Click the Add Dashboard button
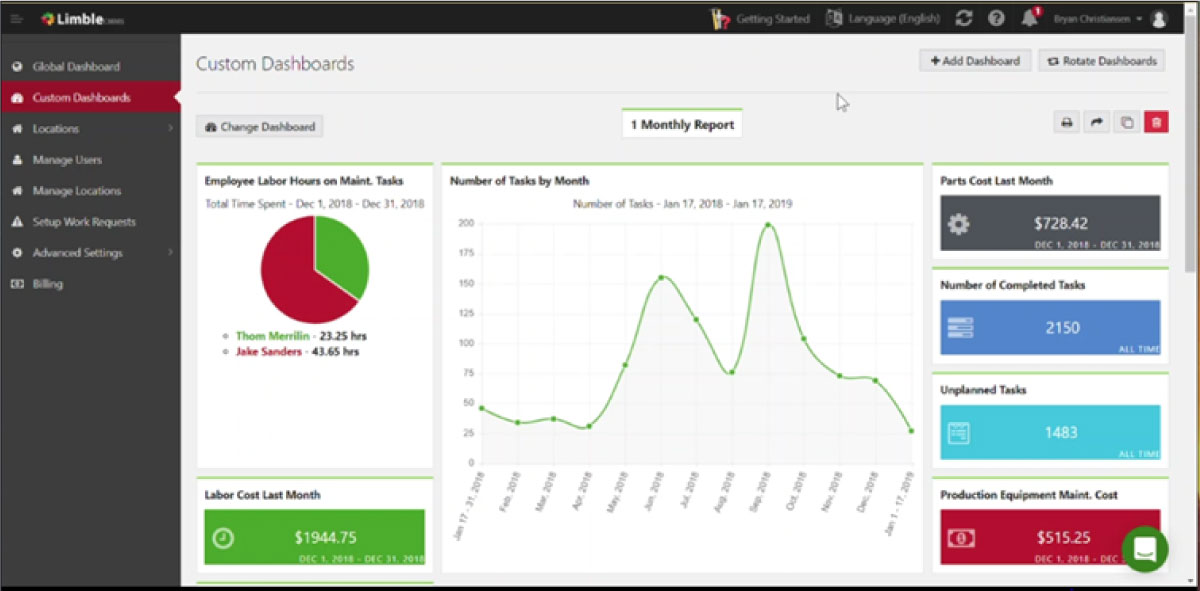1200x591 pixels. point(974,61)
